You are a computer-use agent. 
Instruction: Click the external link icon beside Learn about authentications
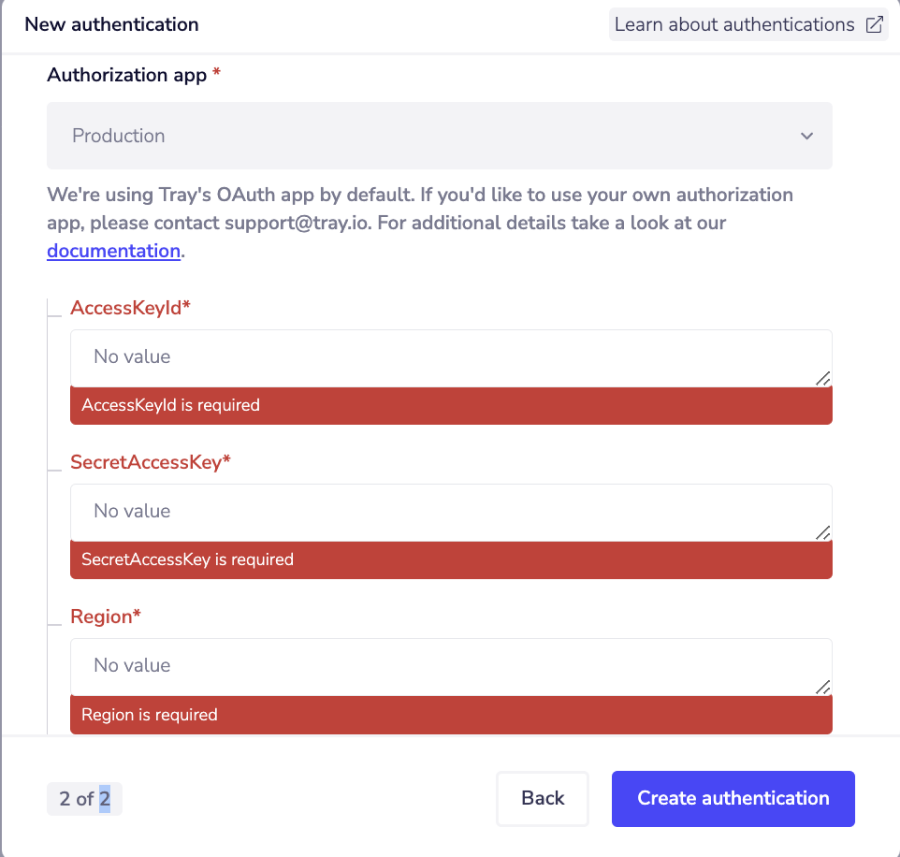point(874,24)
